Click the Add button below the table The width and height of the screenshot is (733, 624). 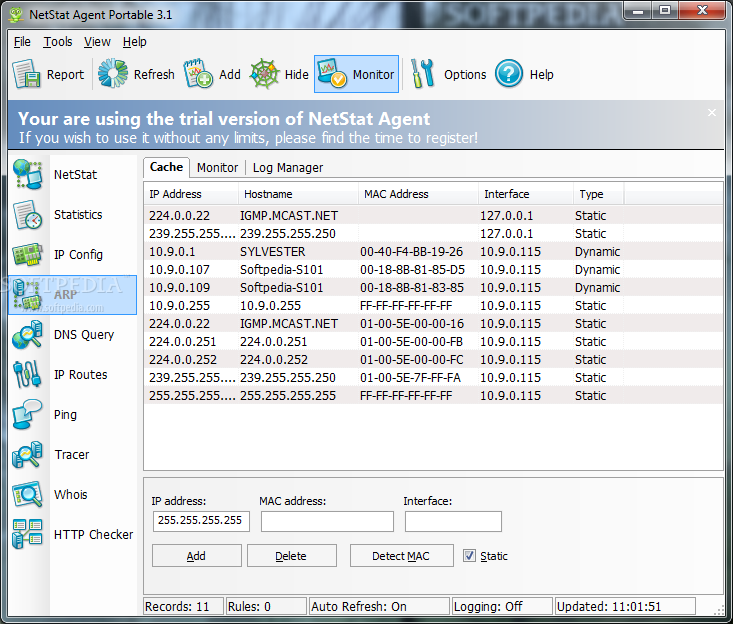[x=197, y=556]
